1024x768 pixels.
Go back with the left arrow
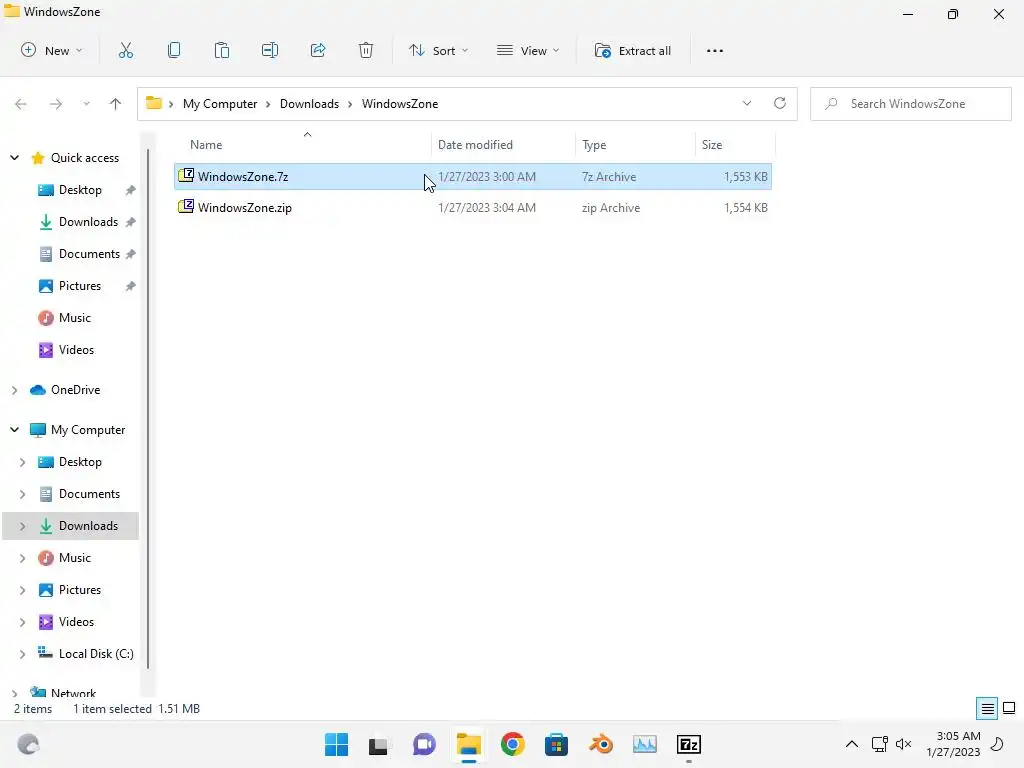tap(21, 104)
